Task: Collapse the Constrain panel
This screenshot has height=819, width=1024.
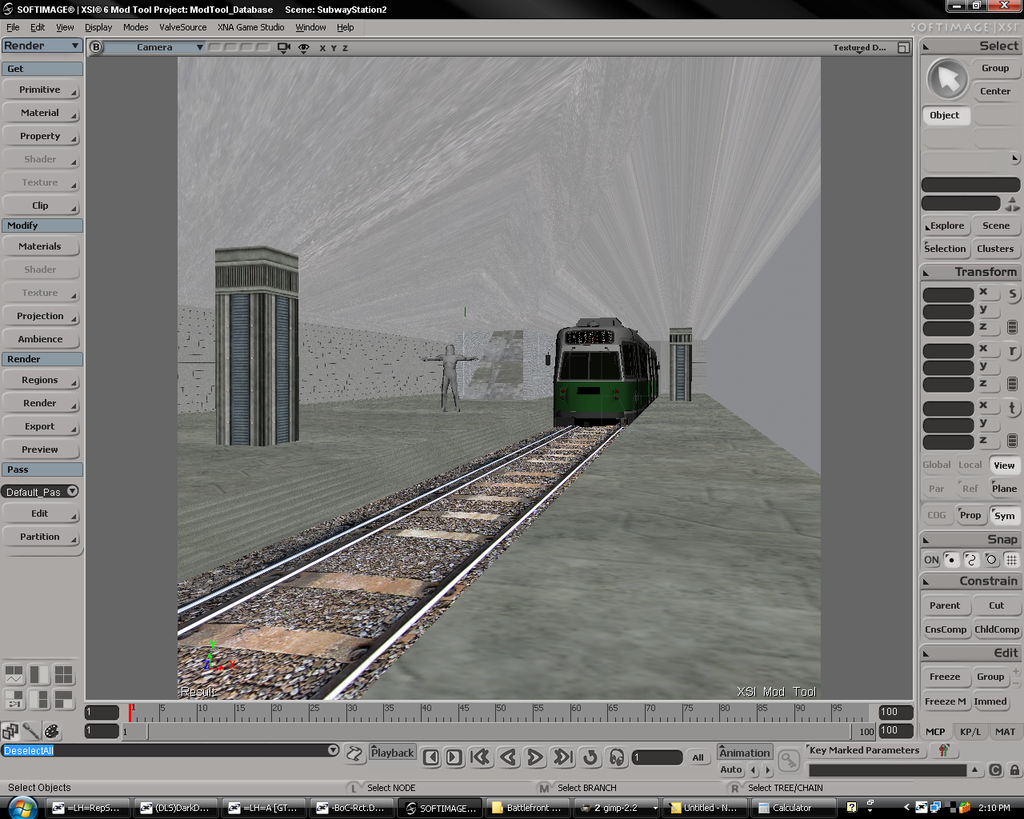Action: coord(926,581)
